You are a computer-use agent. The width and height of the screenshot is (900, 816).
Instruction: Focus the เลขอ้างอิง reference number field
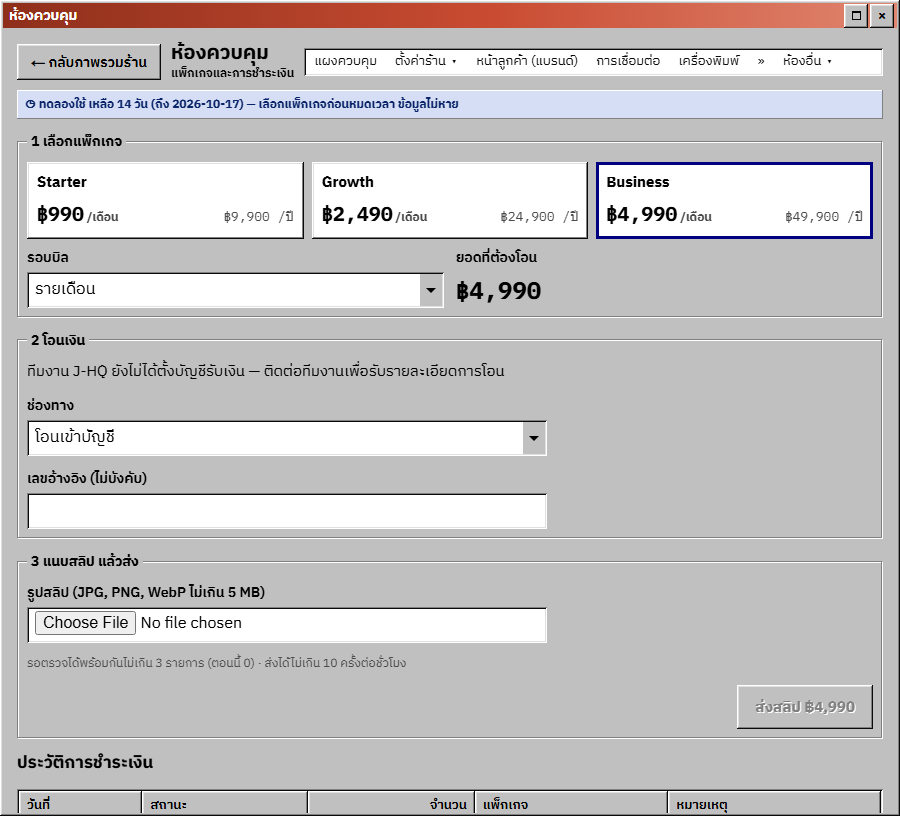(287, 511)
